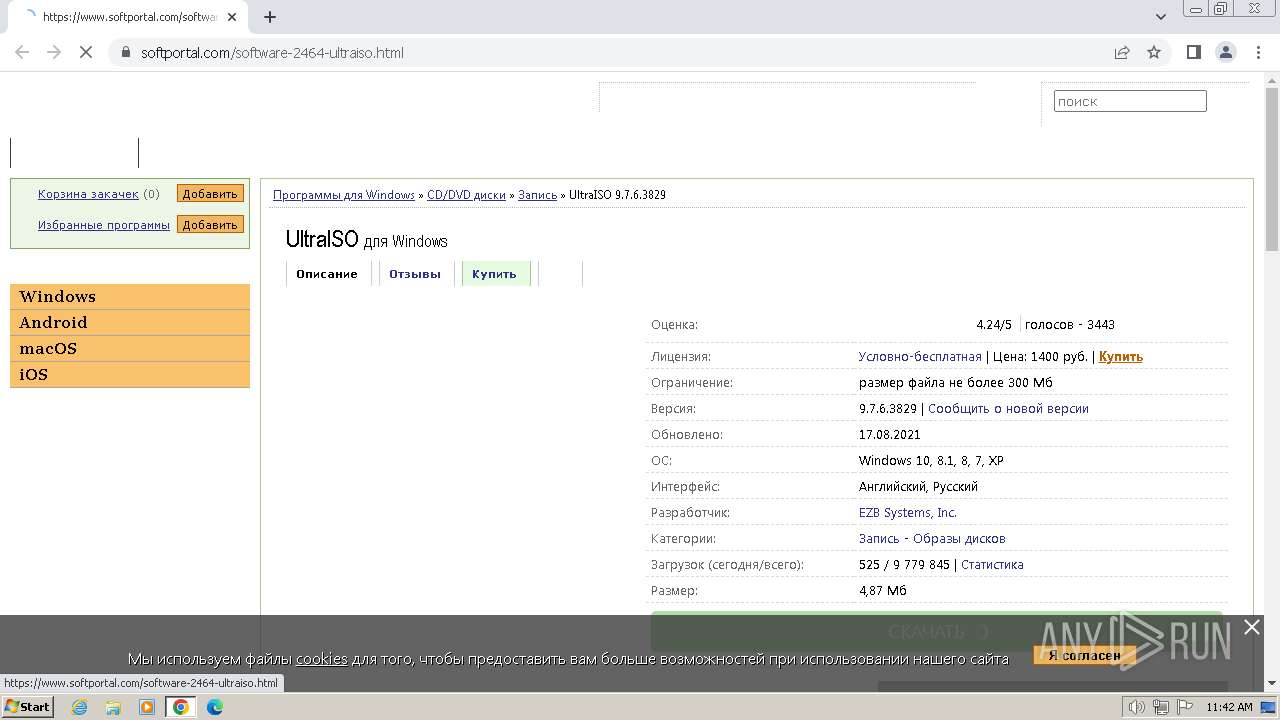Viewport: 1280px width, 720px height.
Task: Open Chrome three-dot menu
Action: (1257, 52)
